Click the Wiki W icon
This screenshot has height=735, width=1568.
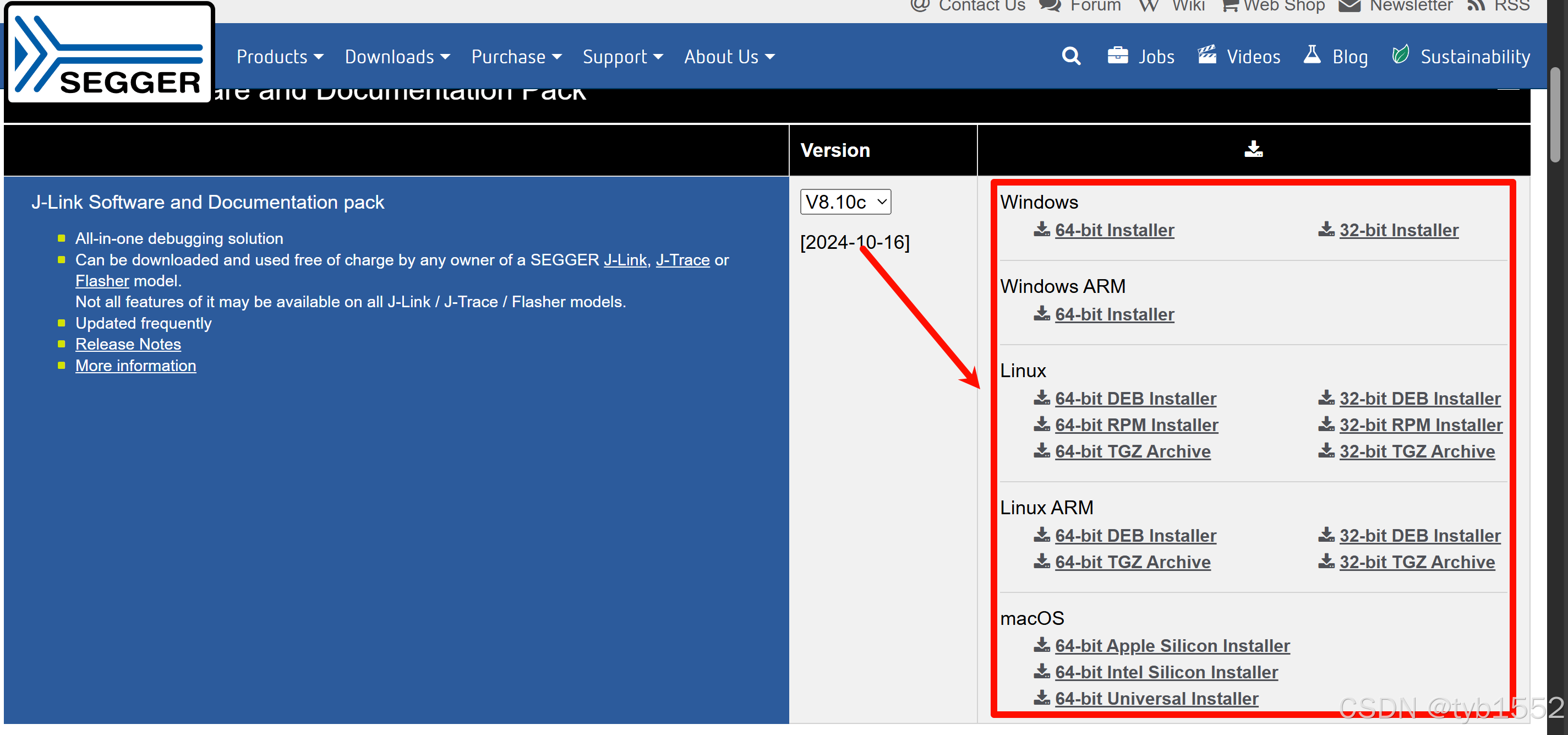[1149, 6]
